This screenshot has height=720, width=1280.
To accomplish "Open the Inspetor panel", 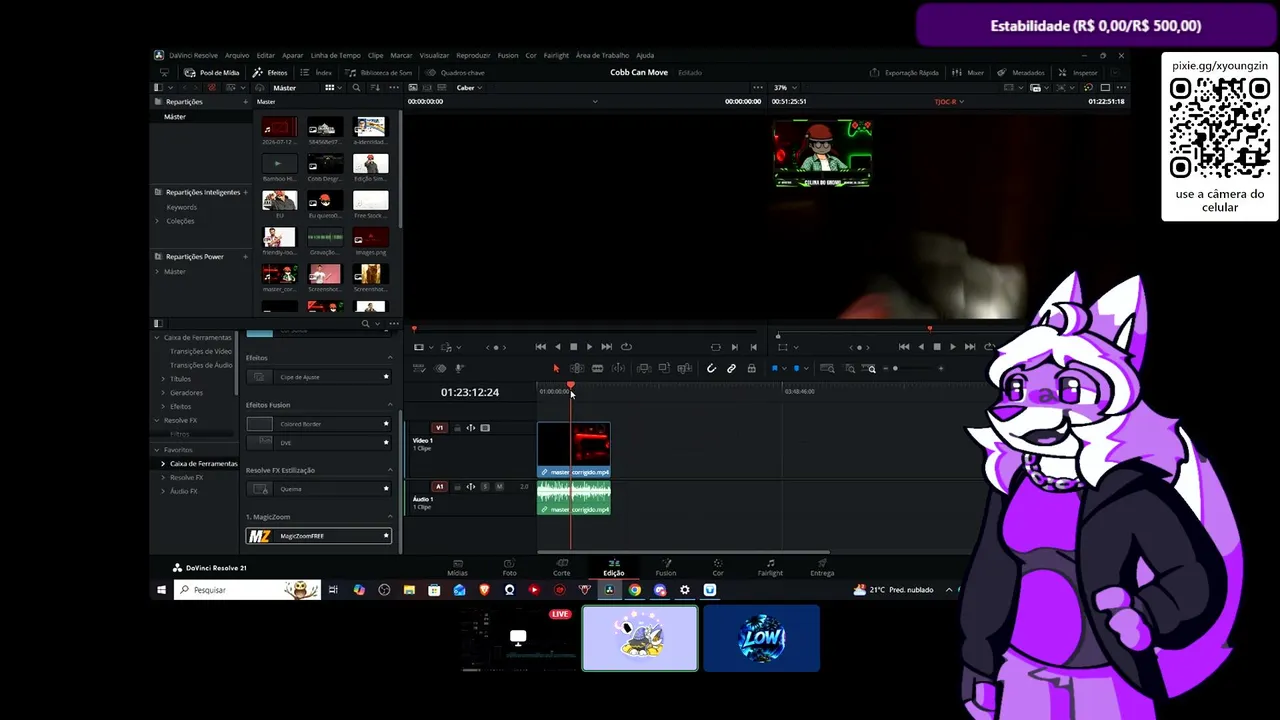I will click(1078, 73).
